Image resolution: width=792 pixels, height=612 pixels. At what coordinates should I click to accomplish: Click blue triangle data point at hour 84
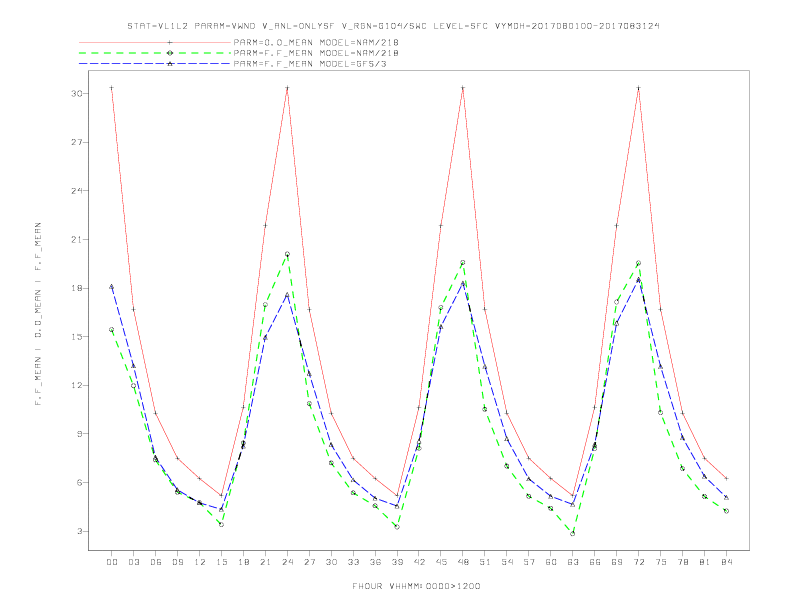[x=726, y=497]
